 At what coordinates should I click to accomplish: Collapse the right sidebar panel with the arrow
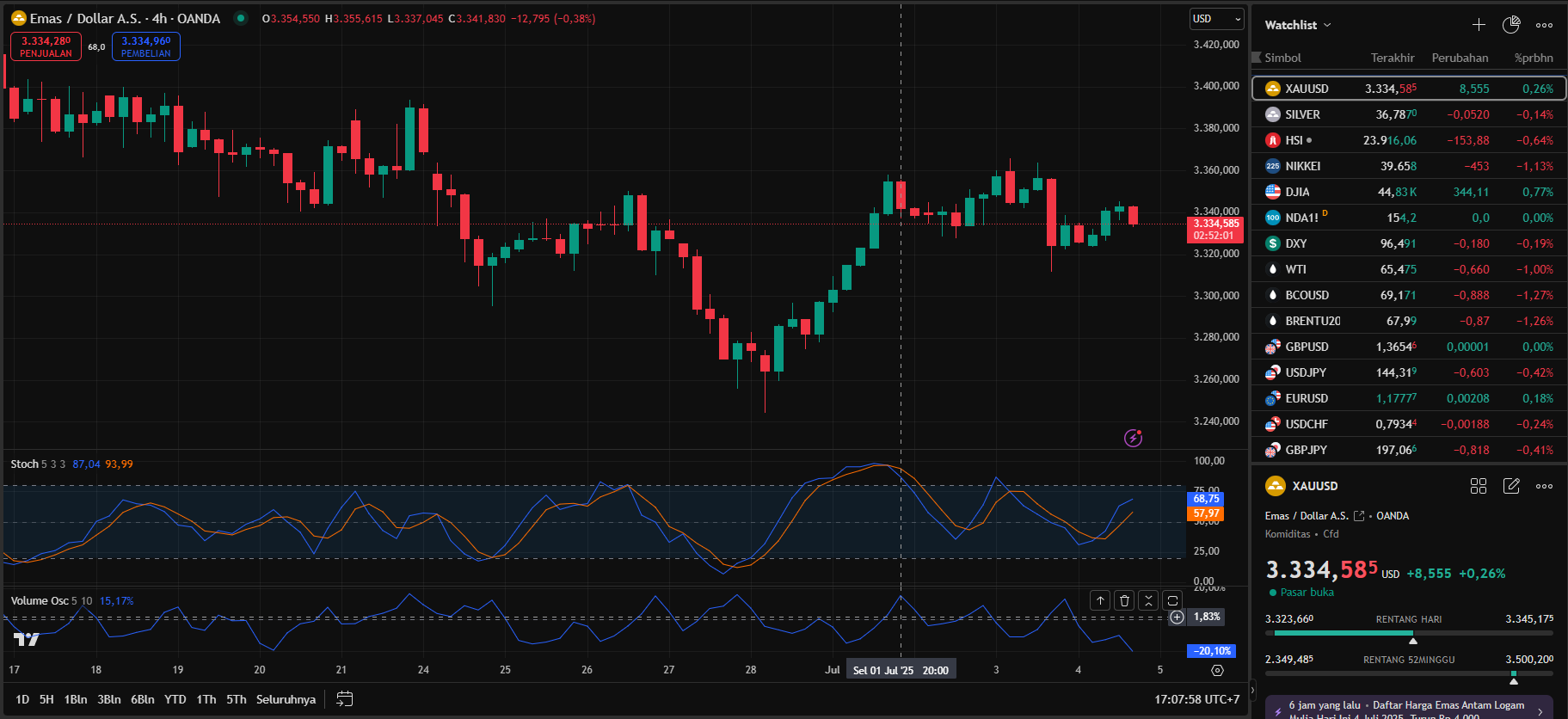click(1252, 690)
